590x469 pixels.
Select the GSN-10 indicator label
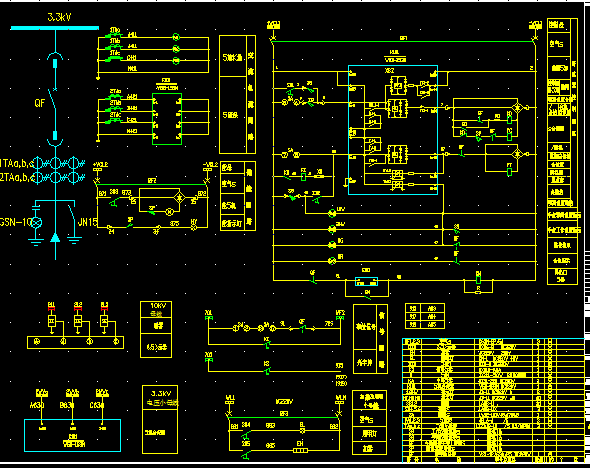point(15,222)
